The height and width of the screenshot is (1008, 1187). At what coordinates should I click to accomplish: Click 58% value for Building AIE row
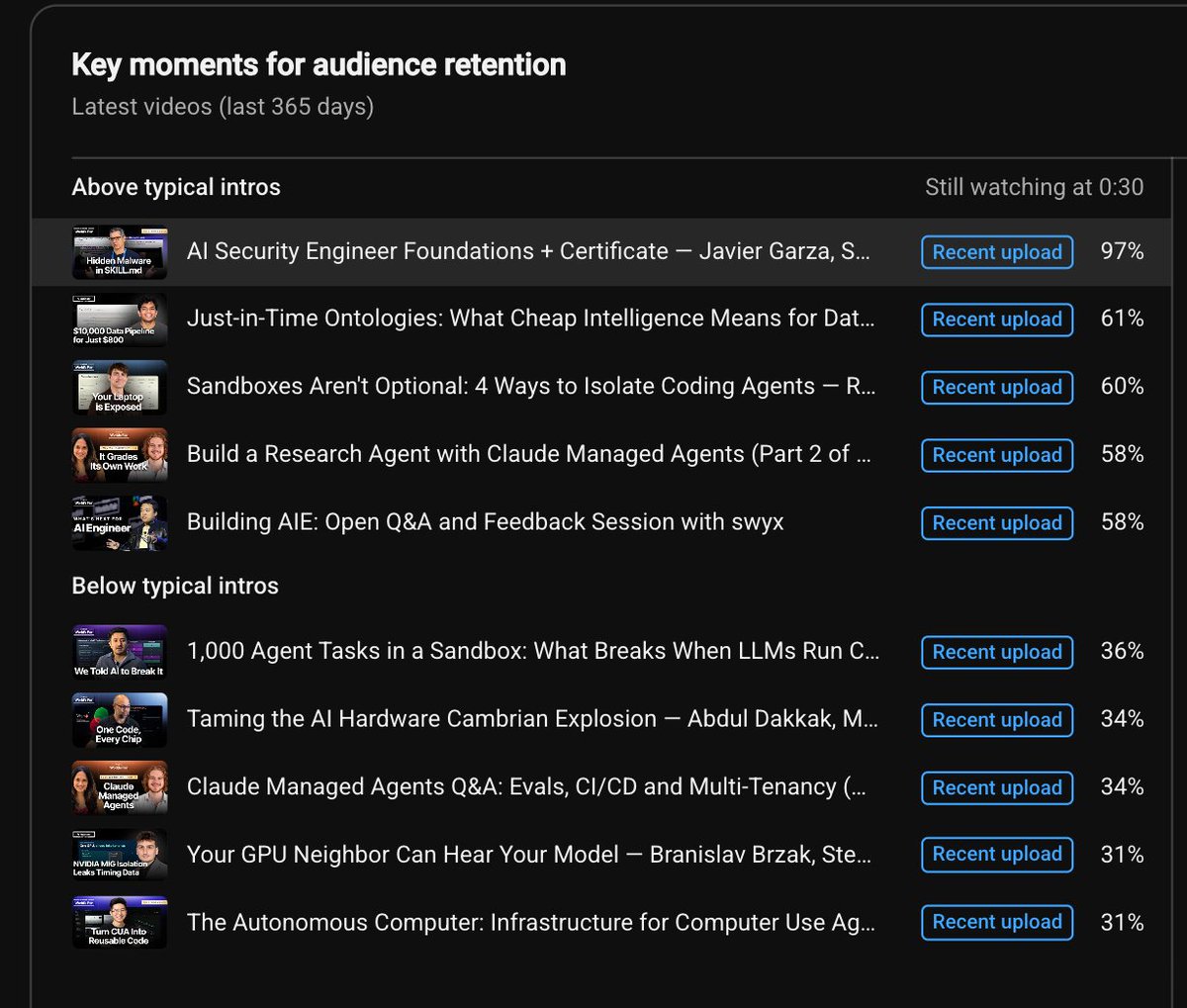pos(1123,521)
